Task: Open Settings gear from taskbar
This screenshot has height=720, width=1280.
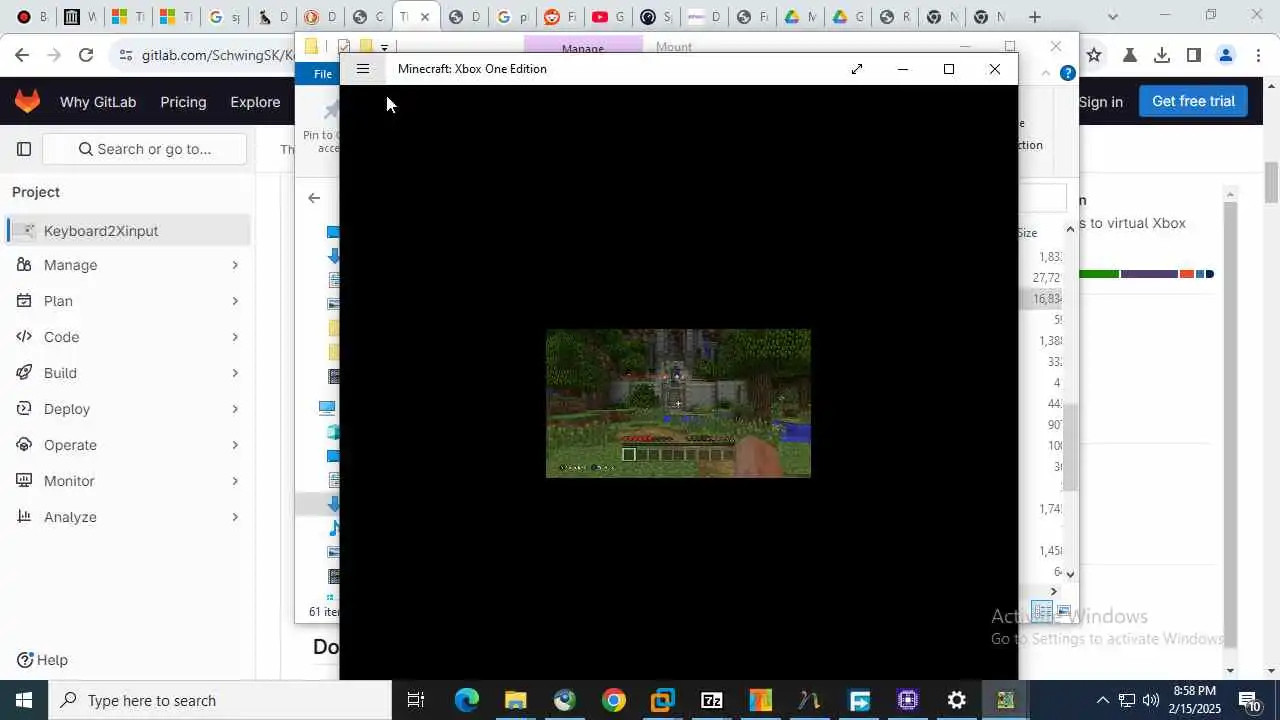Action: click(x=957, y=700)
